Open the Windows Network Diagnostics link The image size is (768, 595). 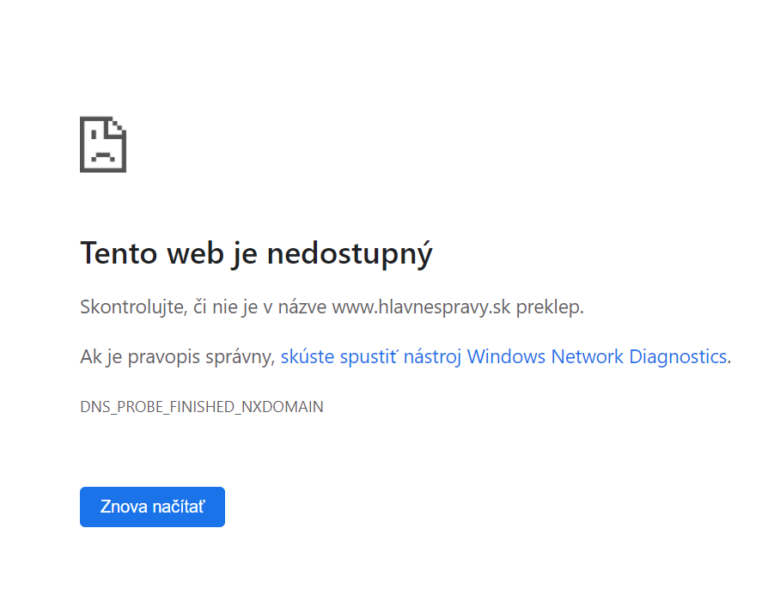tap(504, 357)
